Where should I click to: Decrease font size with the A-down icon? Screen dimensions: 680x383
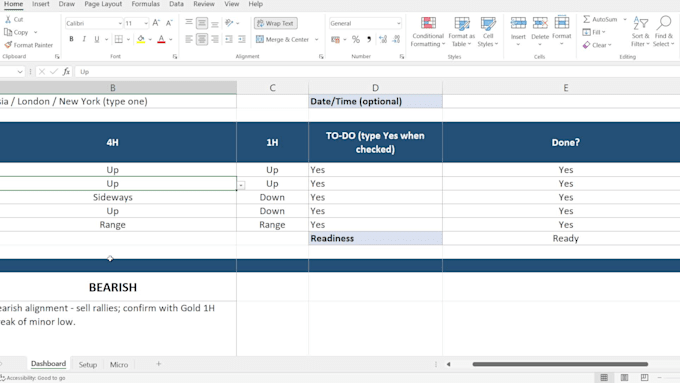169,23
